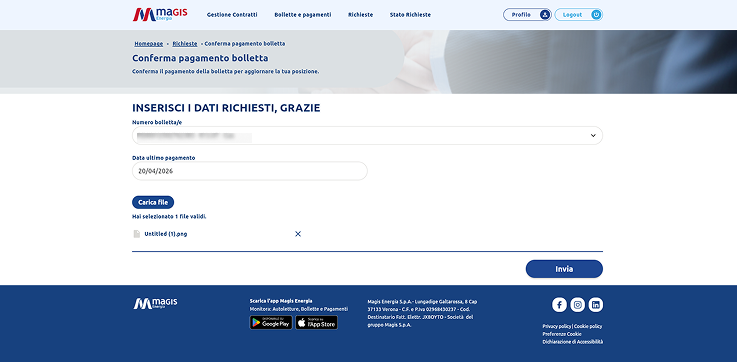737x362 pixels.
Task: Open the Preferenze Cookie link
Action: coord(562,334)
